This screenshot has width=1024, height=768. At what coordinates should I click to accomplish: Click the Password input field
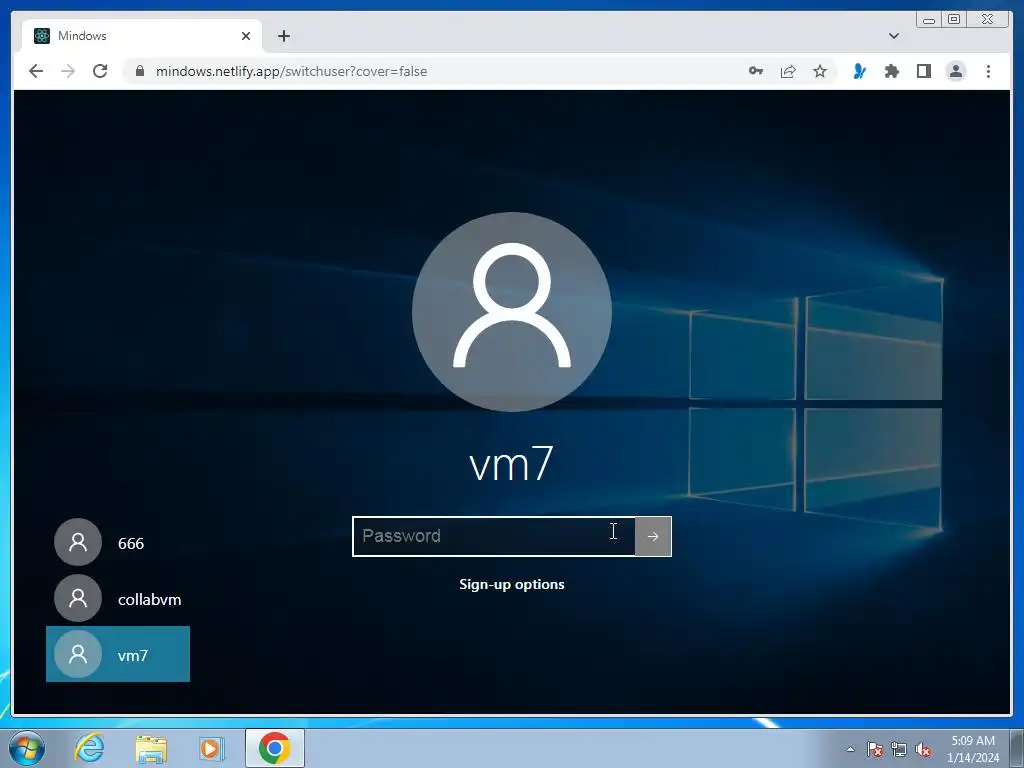click(x=494, y=536)
